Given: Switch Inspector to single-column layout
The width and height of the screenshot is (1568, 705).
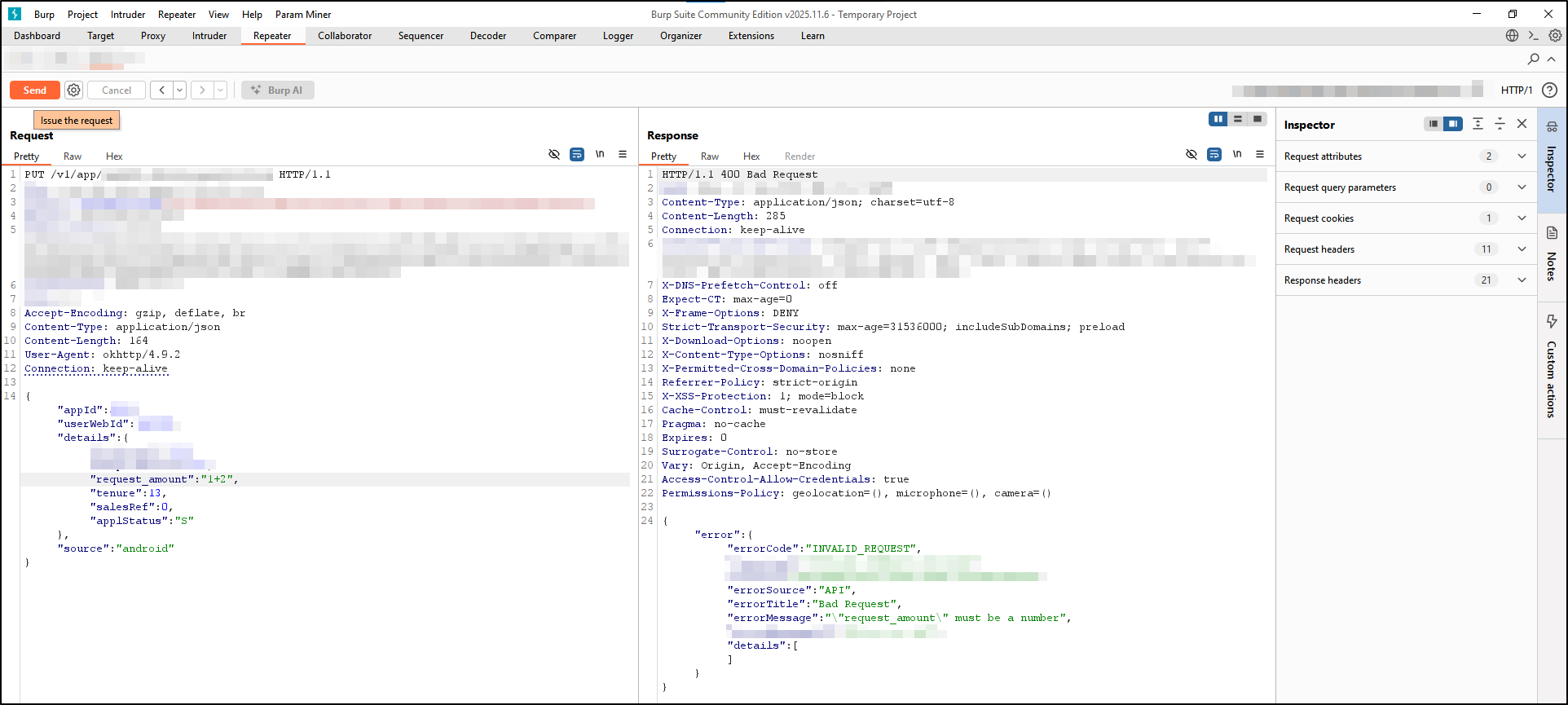Looking at the screenshot, I should 1434,124.
